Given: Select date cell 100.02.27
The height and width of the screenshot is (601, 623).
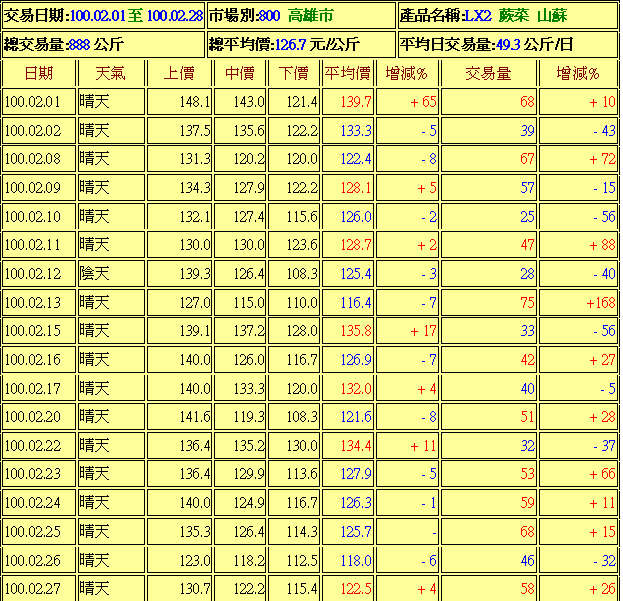Looking at the screenshot, I should click(x=39, y=588).
